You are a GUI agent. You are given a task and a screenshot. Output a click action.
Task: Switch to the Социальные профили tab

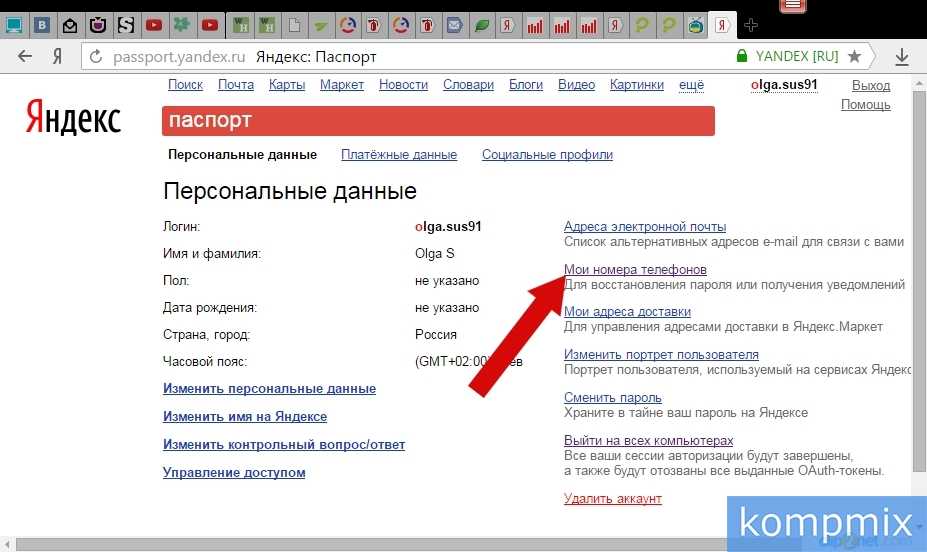547,155
